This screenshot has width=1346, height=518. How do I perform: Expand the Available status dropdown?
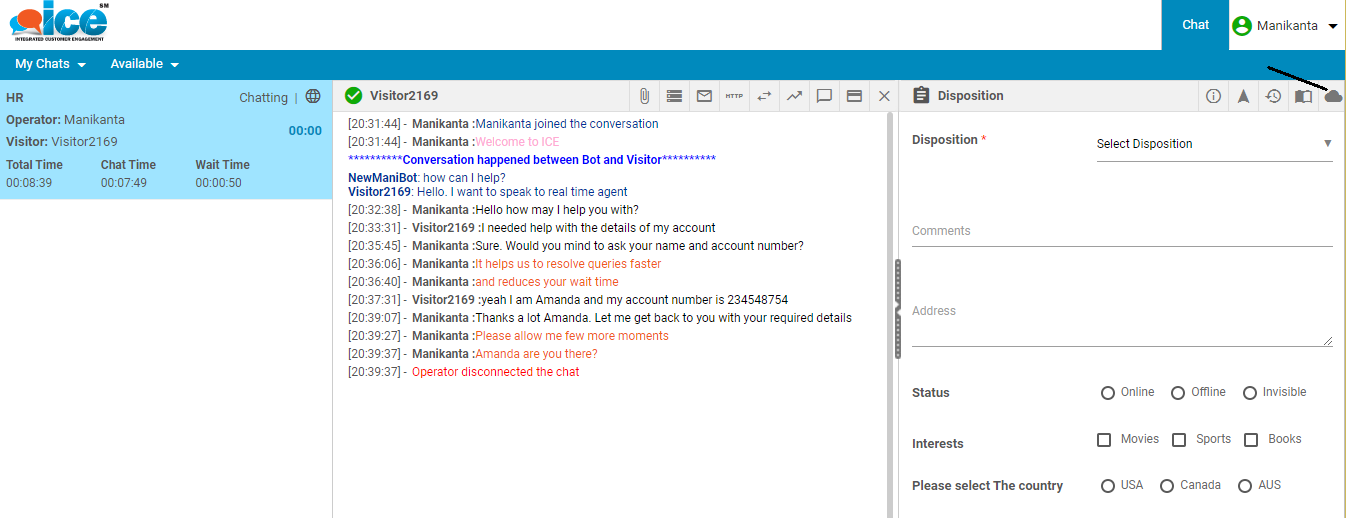144,64
